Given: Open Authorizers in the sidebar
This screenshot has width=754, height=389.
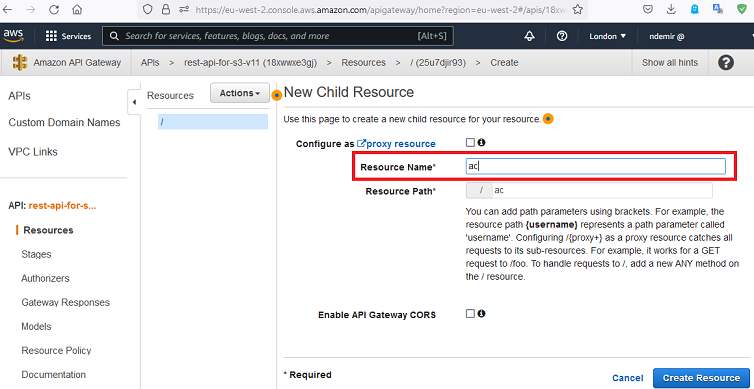Looking at the screenshot, I should pyautogui.click(x=45, y=278).
